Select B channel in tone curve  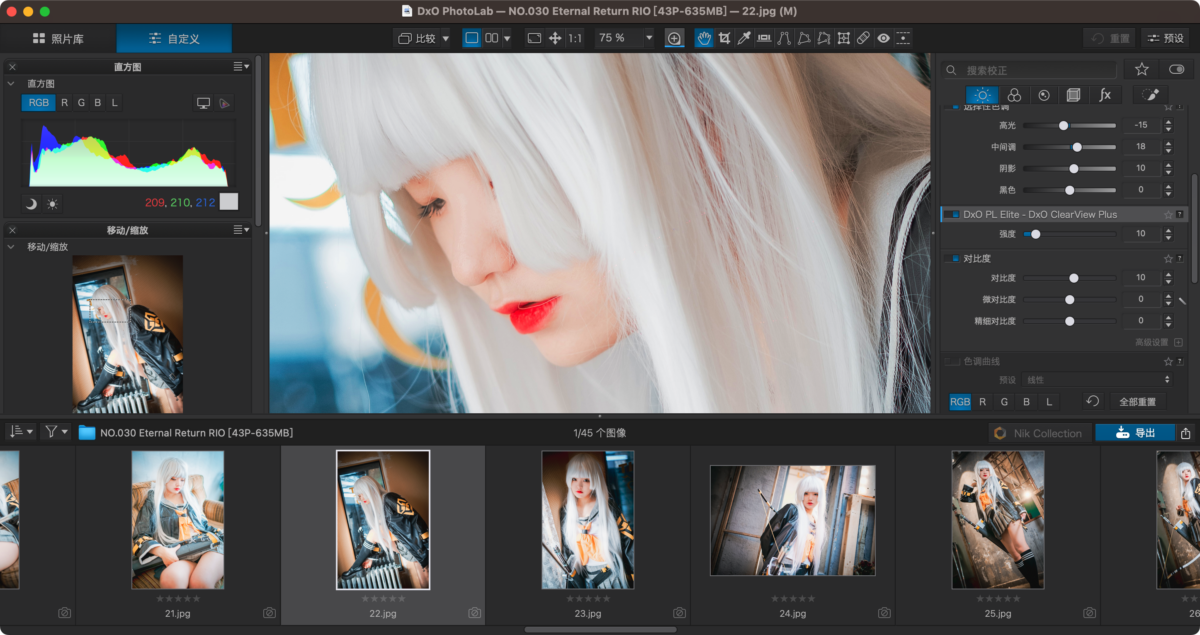click(x=1027, y=401)
